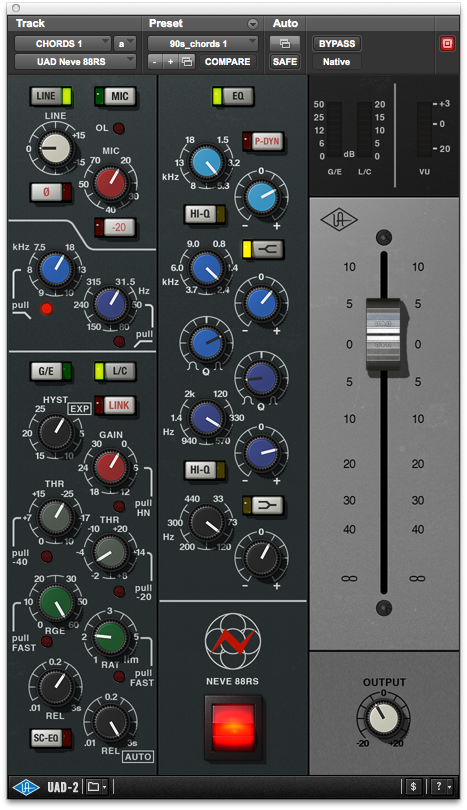Click the Neve 88RS logo emblem

[x=233, y=641]
